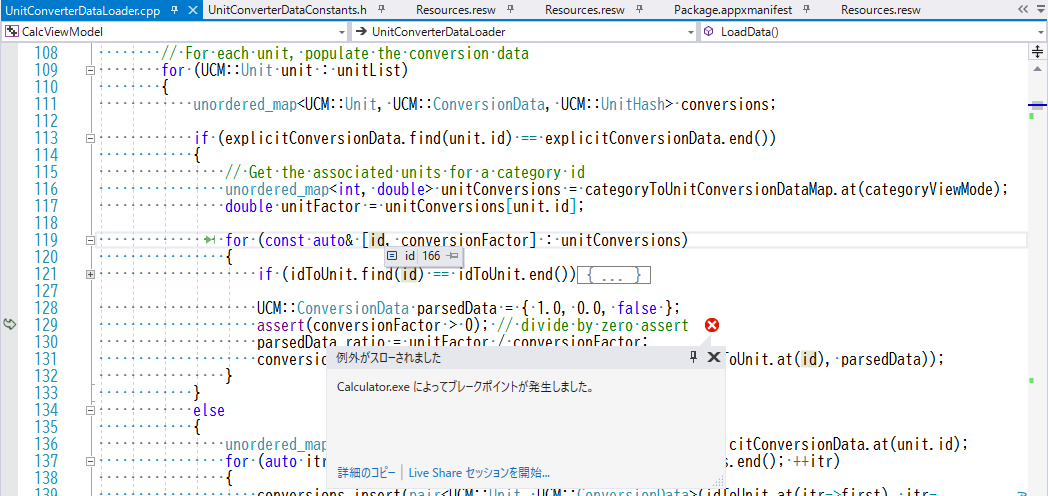Click the id value 166 in data tip
Viewport: 1048px width, 496px height.
click(x=431, y=256)
